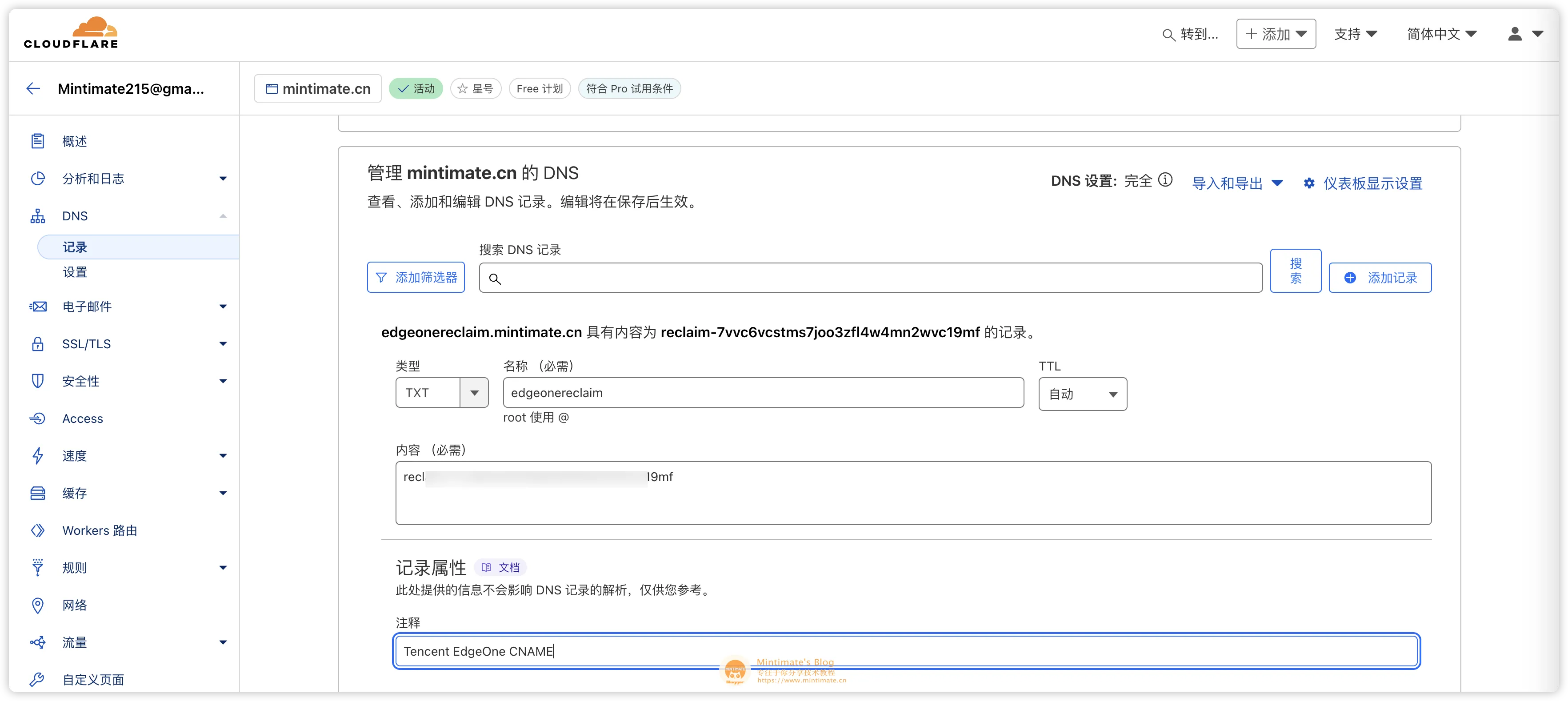This screenshot has height=701, width=1568.
Task: Click the Workers 路由 diamond icon
Action: point(38,530)
